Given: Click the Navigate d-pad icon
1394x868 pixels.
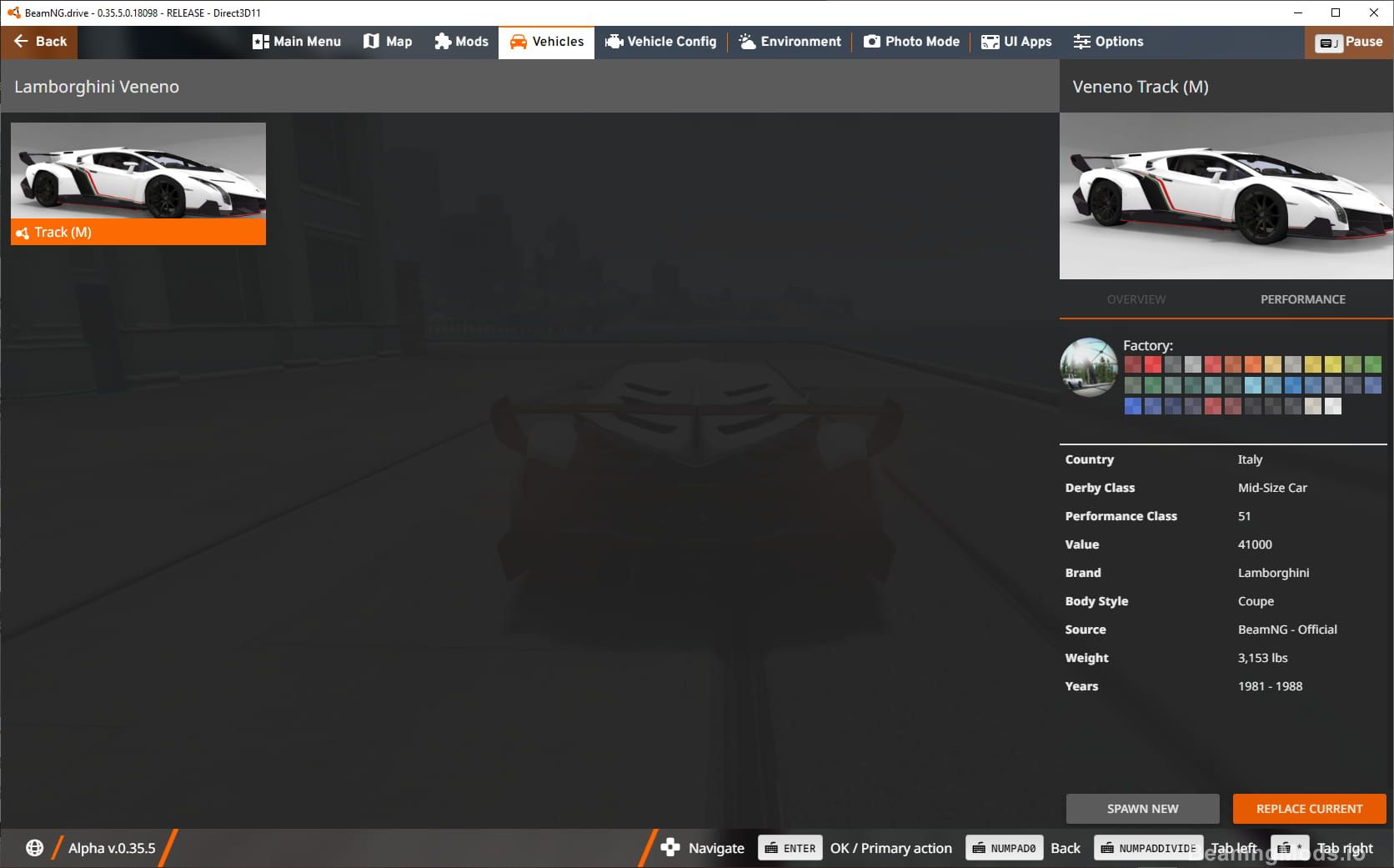Looking at the screenshot, I should tap(670, 848).
